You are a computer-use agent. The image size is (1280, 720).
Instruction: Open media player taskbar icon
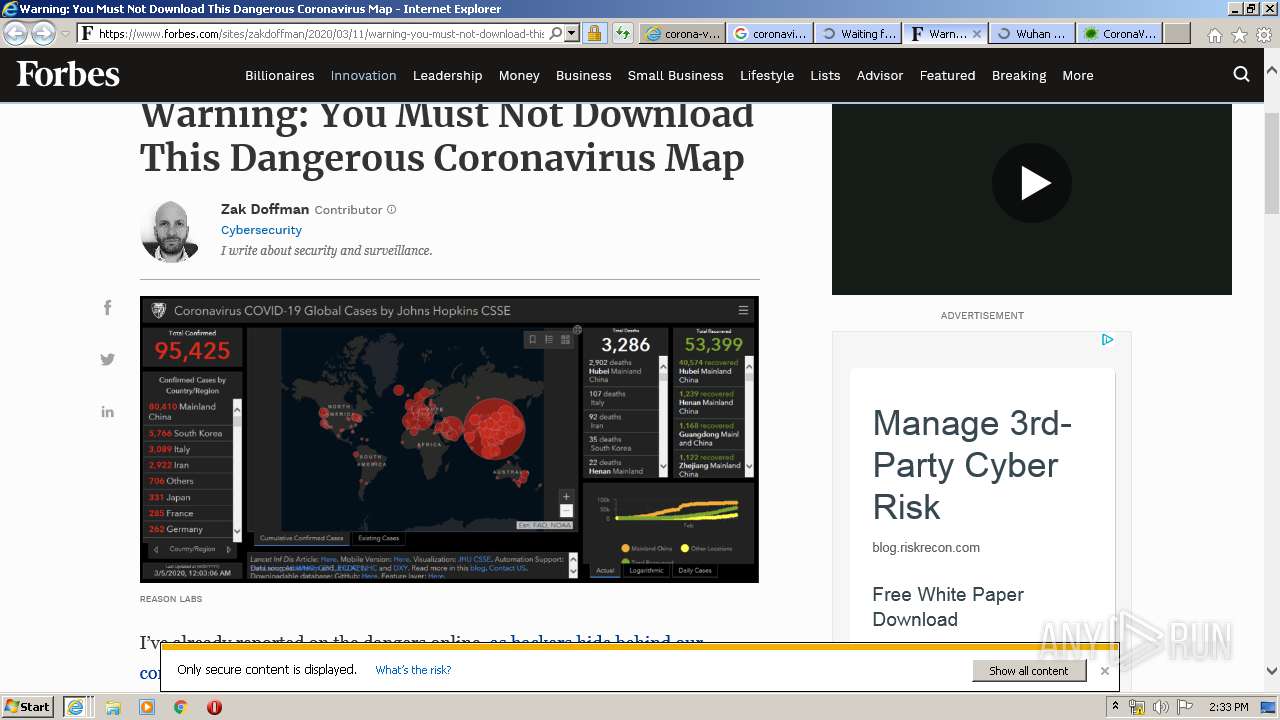[x=147, y=707]
